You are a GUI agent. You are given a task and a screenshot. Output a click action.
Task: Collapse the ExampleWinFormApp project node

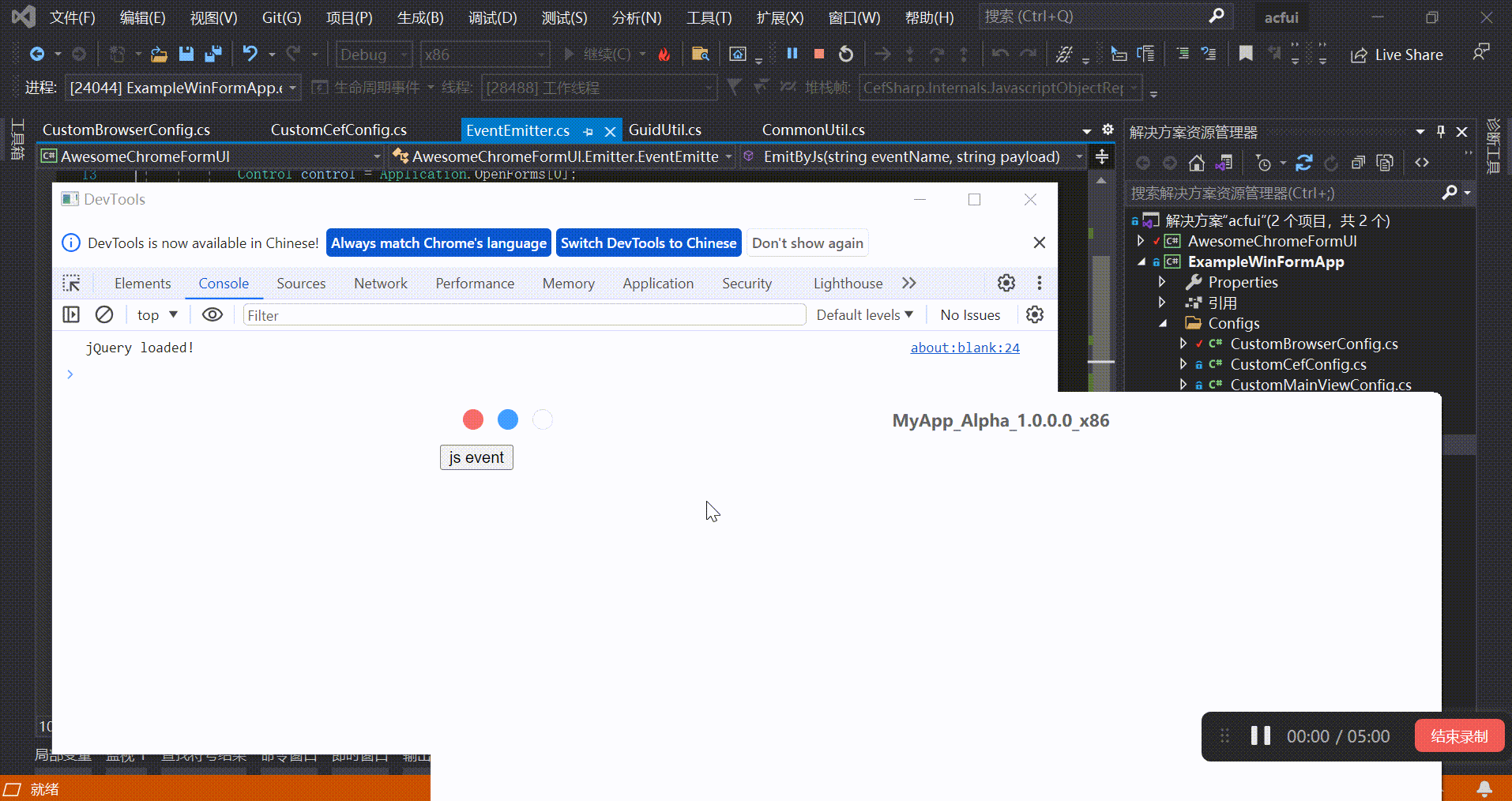coord(1142,261)
